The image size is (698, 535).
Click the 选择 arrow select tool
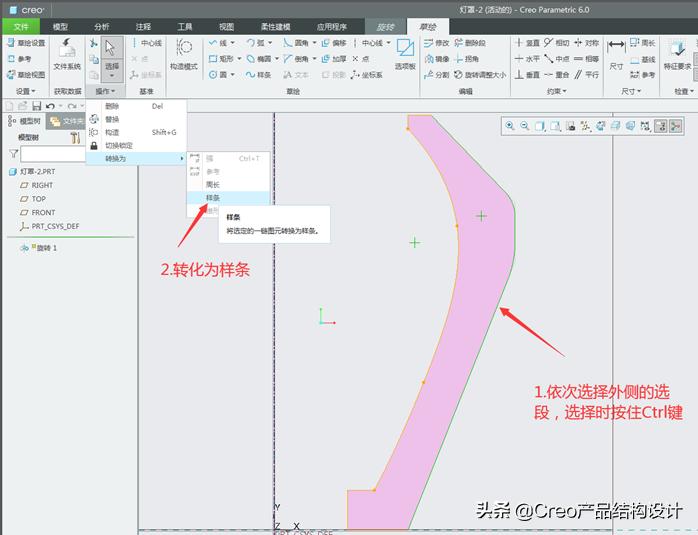point(112,59)
